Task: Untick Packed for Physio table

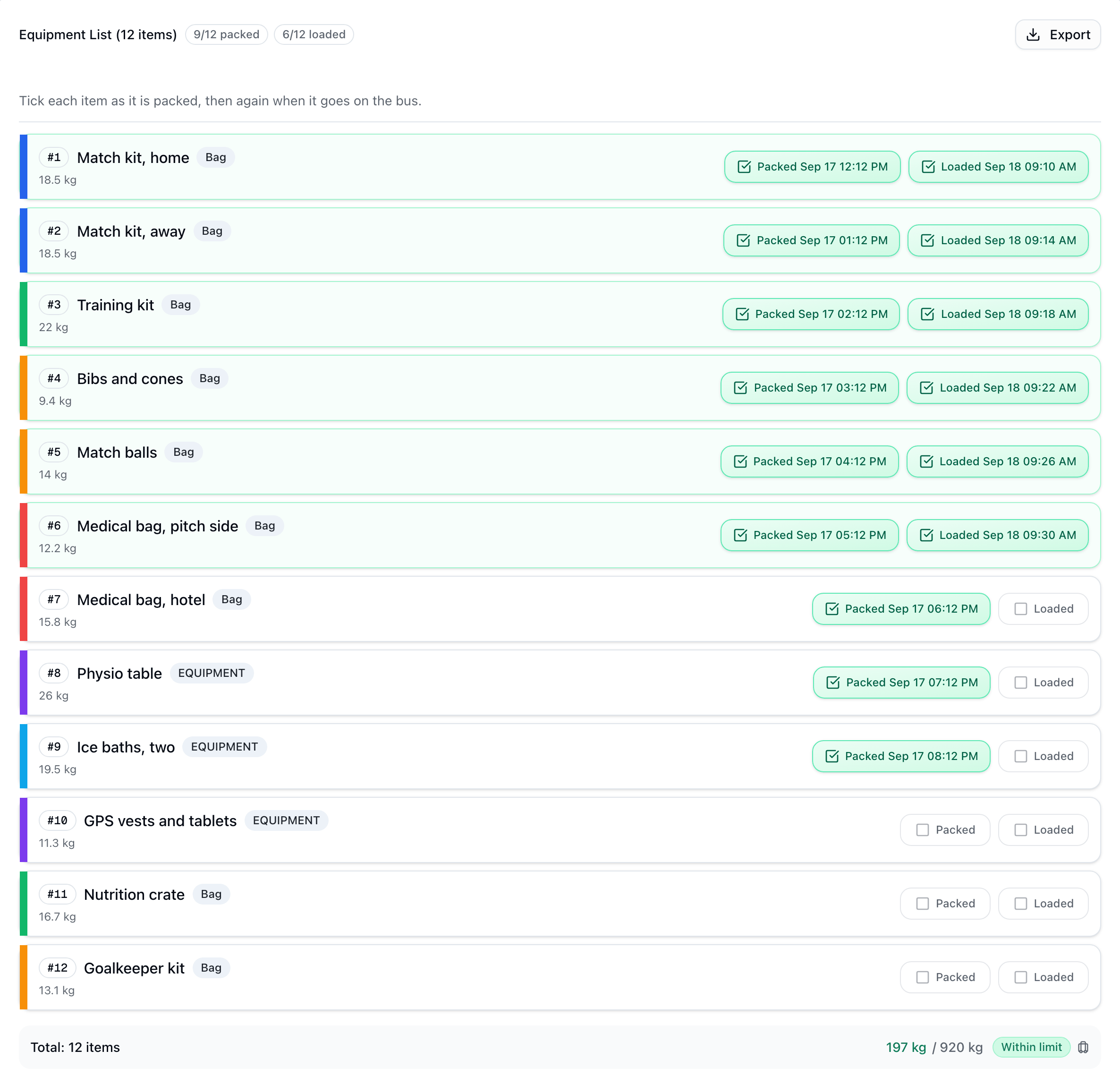Action: (902, 683)
